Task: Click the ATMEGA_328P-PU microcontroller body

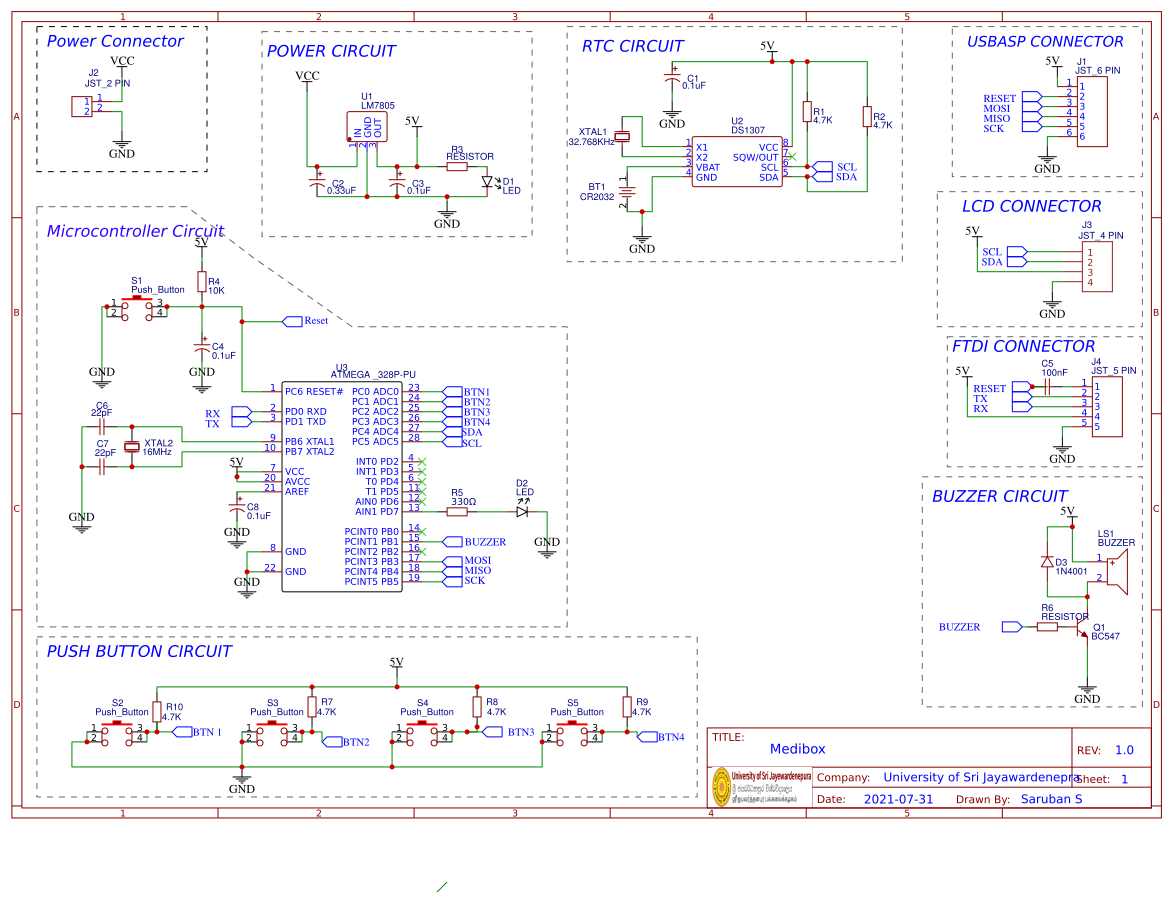Action: tap(342, 486)
